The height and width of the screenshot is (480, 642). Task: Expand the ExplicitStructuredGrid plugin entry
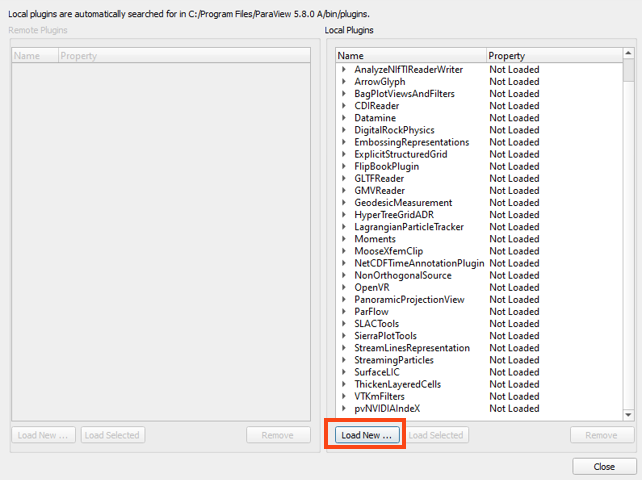pyautogui.click(x=344, y=154)
